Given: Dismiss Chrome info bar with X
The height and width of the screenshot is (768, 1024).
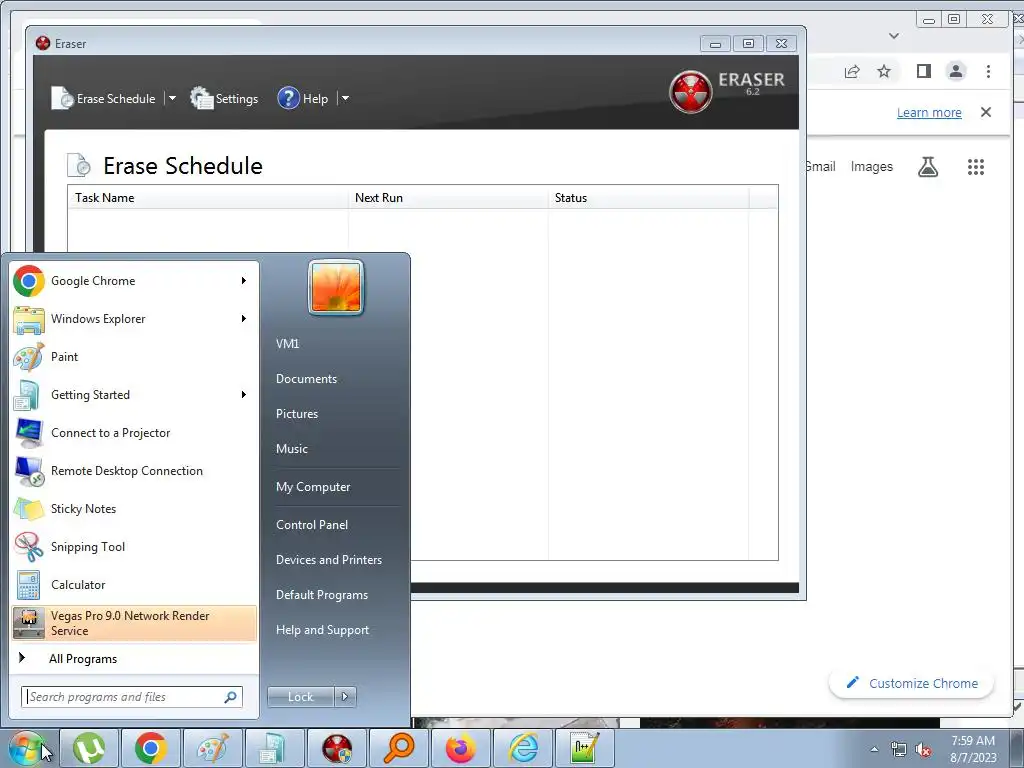Looking at the screenshot, I should [x=986, y=112].
